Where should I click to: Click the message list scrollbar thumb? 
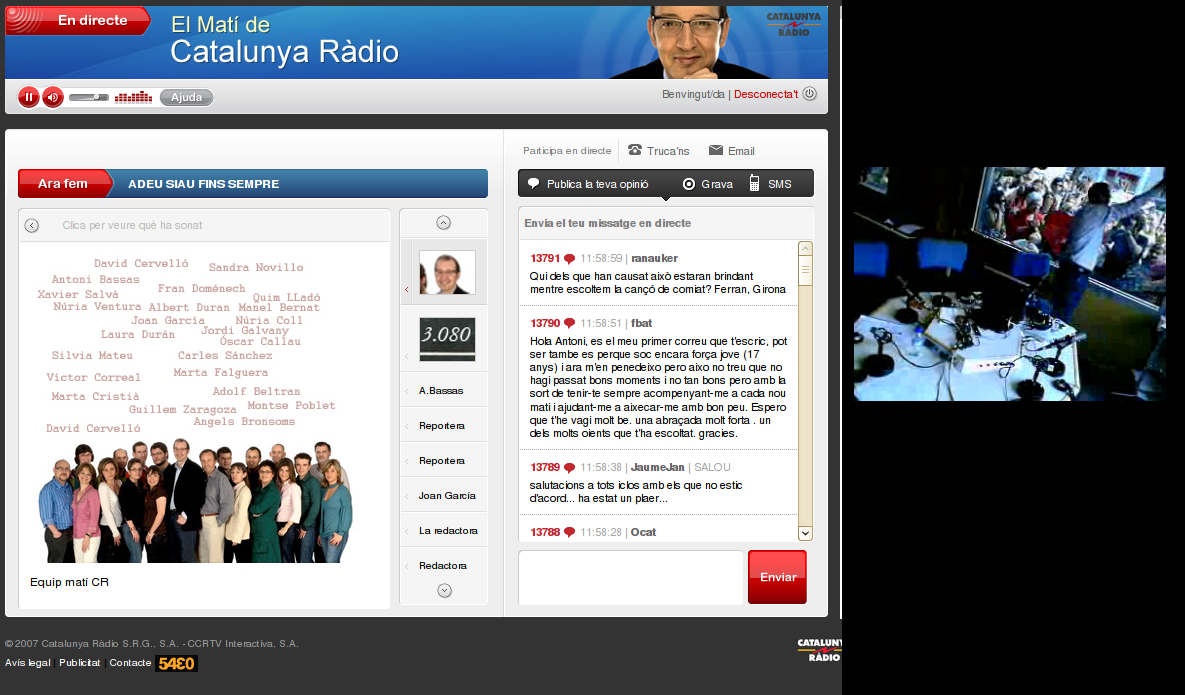(x=806, y=270)
